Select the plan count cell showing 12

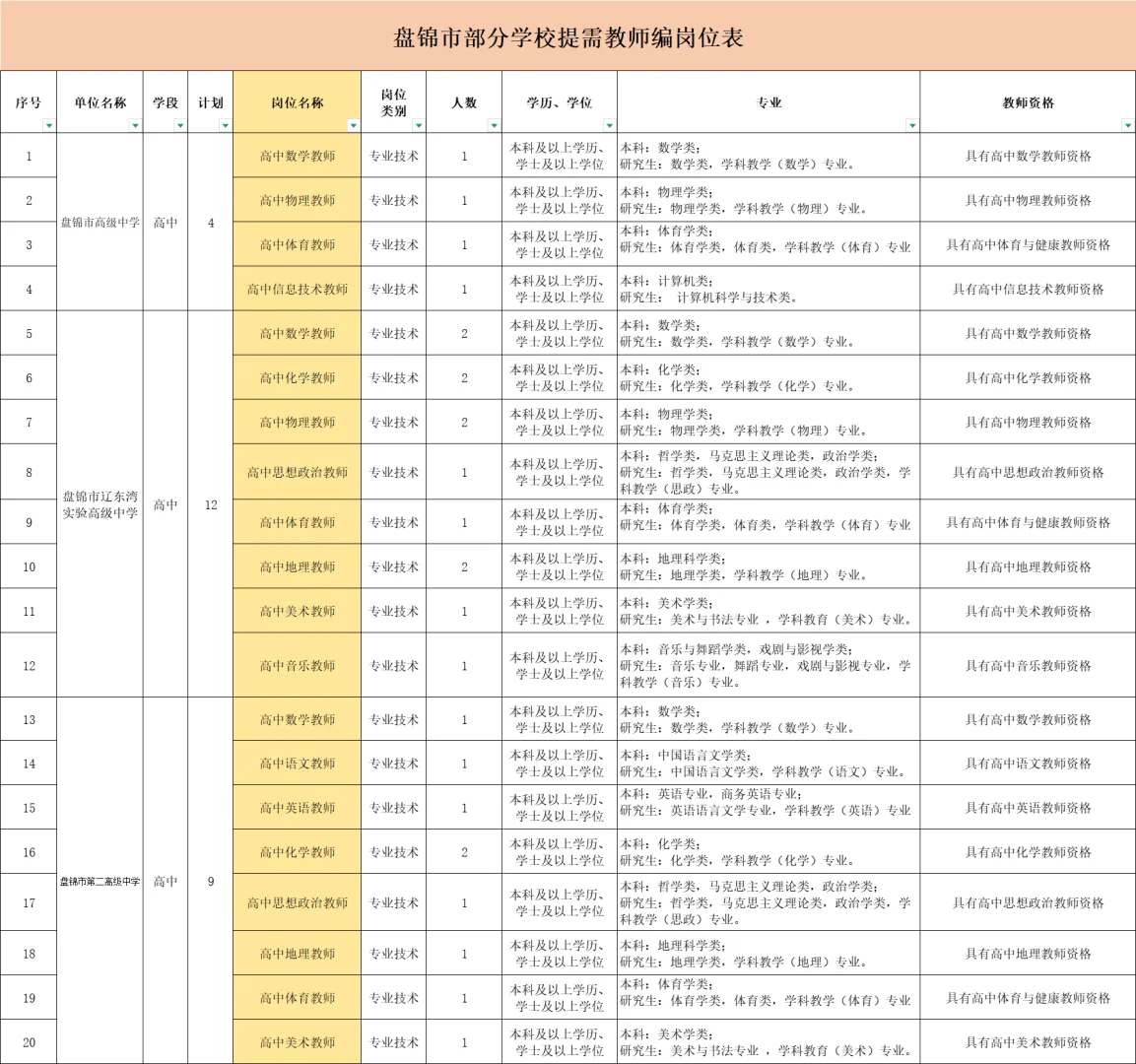click(211, 504)
